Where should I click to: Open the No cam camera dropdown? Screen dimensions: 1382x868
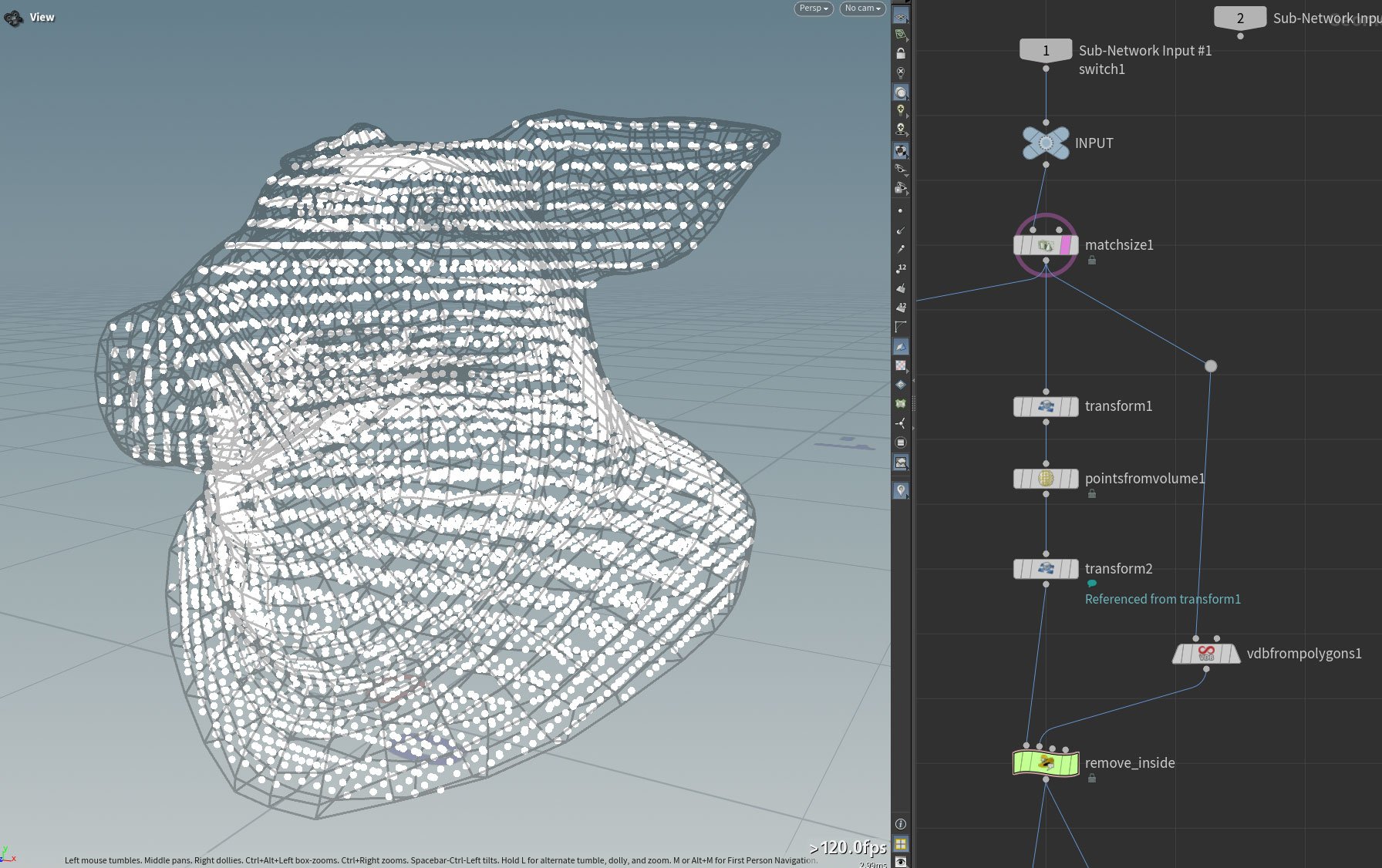click(x=862, y=8)
